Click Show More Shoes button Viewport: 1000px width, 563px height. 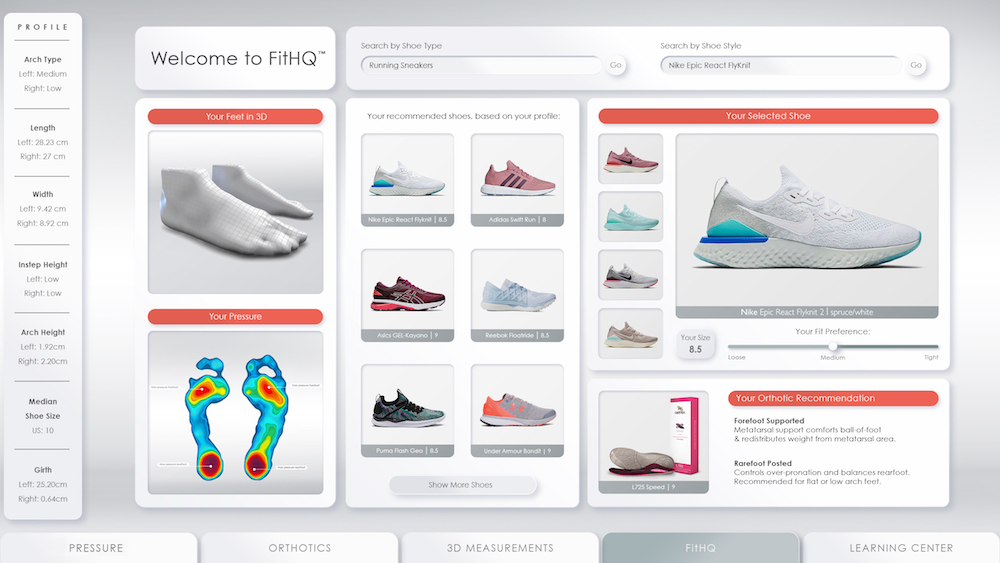point(462,485)
